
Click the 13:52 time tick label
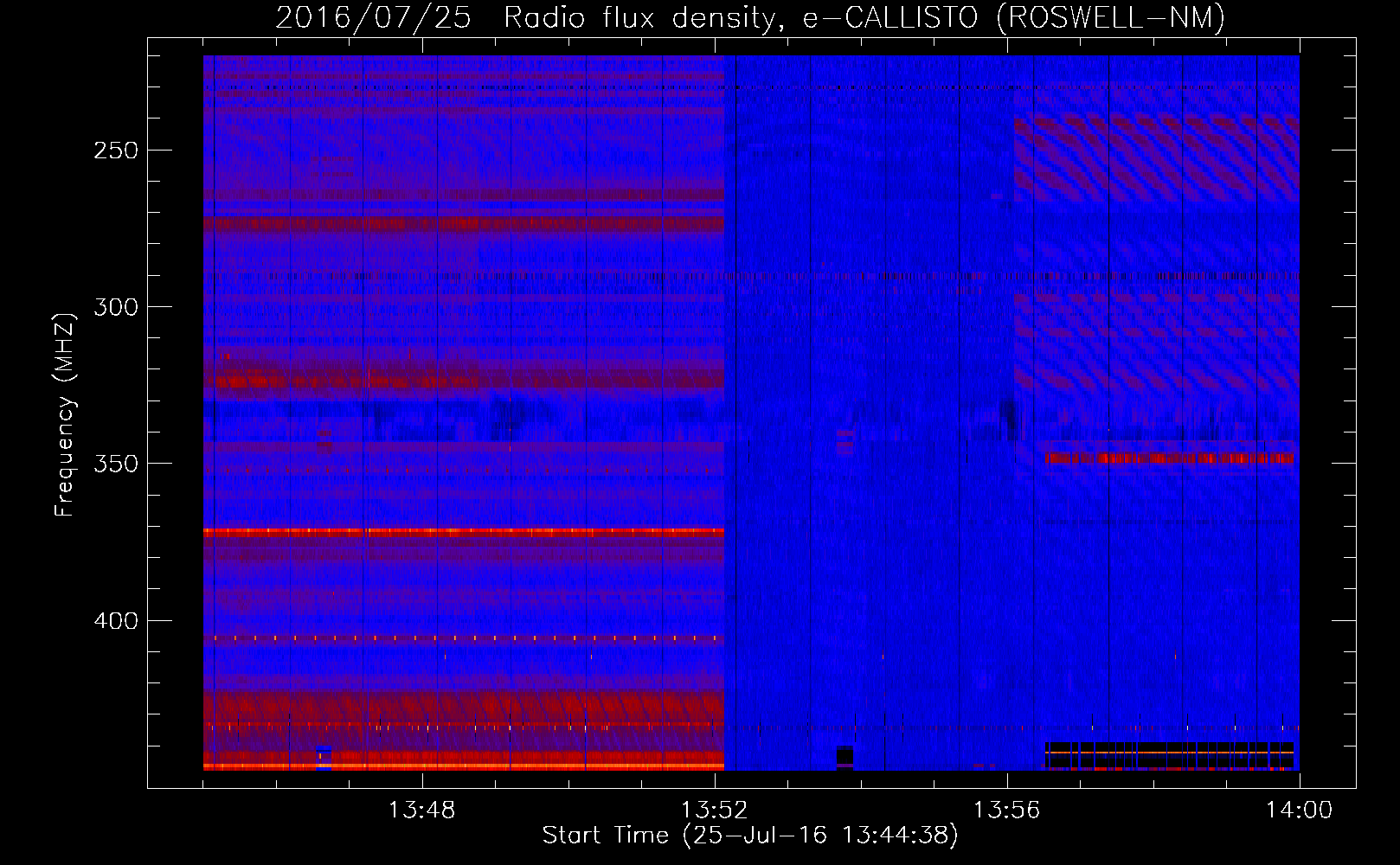pyautogui.click(x=714, y=811)
